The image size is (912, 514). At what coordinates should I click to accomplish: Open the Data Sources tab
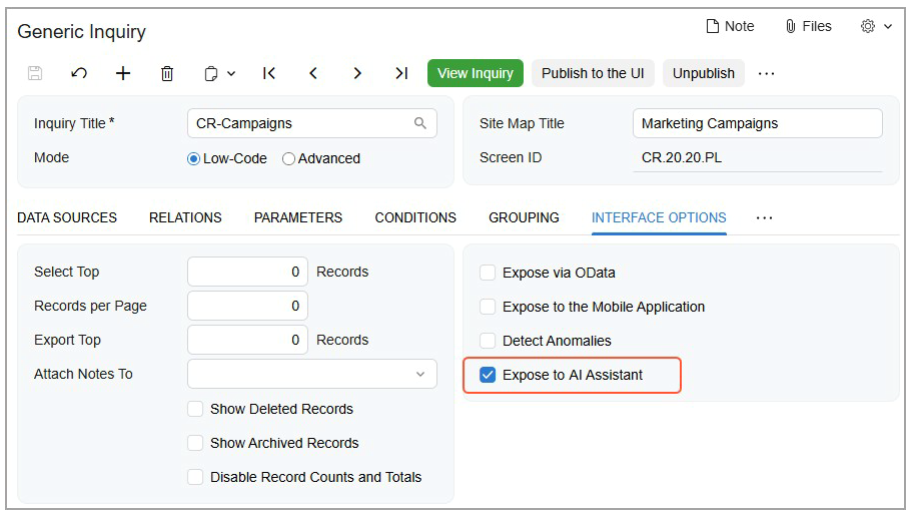[67, 218]
